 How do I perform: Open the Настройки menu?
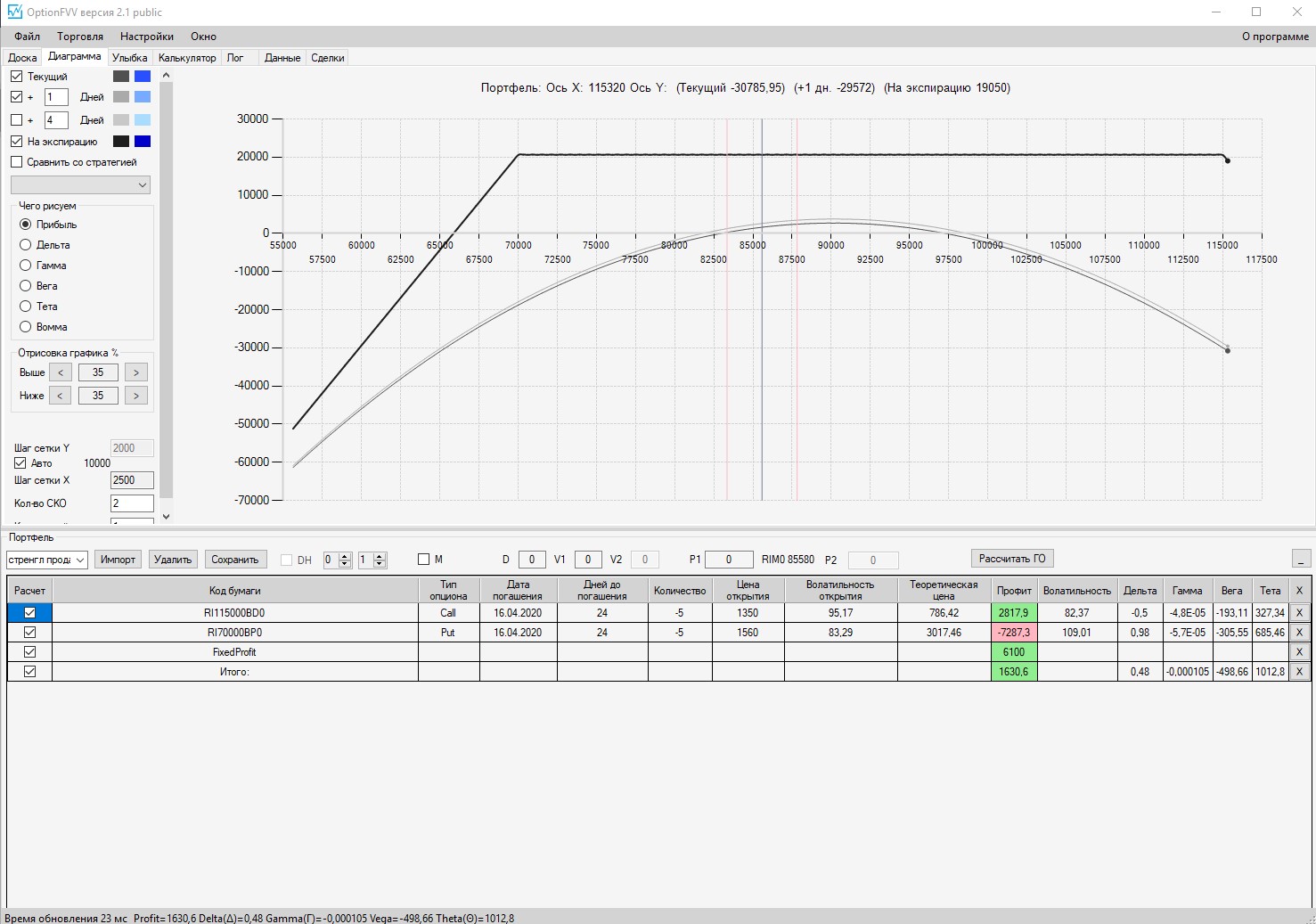click(147, 37)
